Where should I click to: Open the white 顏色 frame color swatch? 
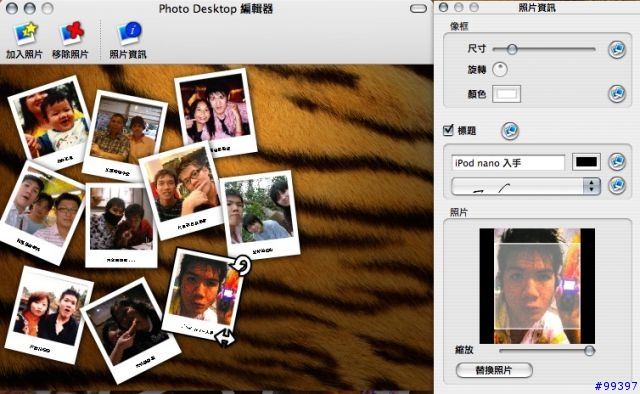tap(507, 94)
